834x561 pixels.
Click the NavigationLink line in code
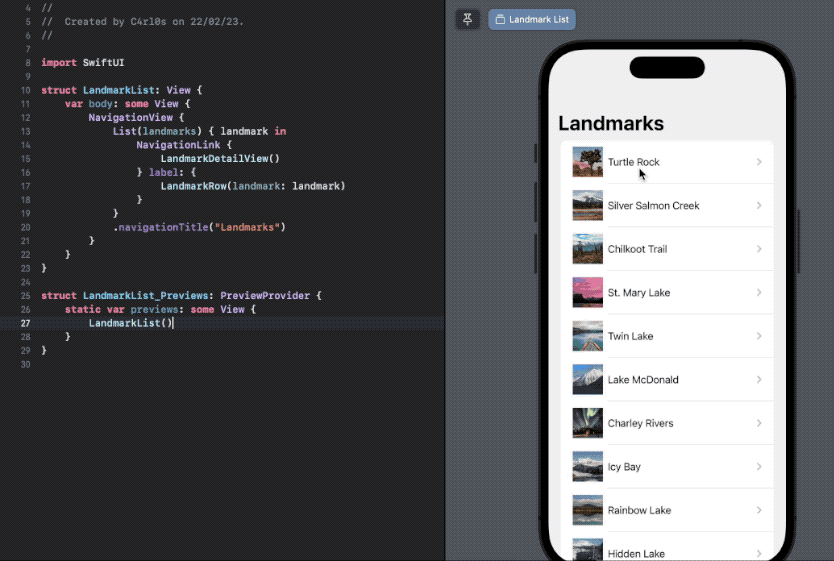[184, 145]
